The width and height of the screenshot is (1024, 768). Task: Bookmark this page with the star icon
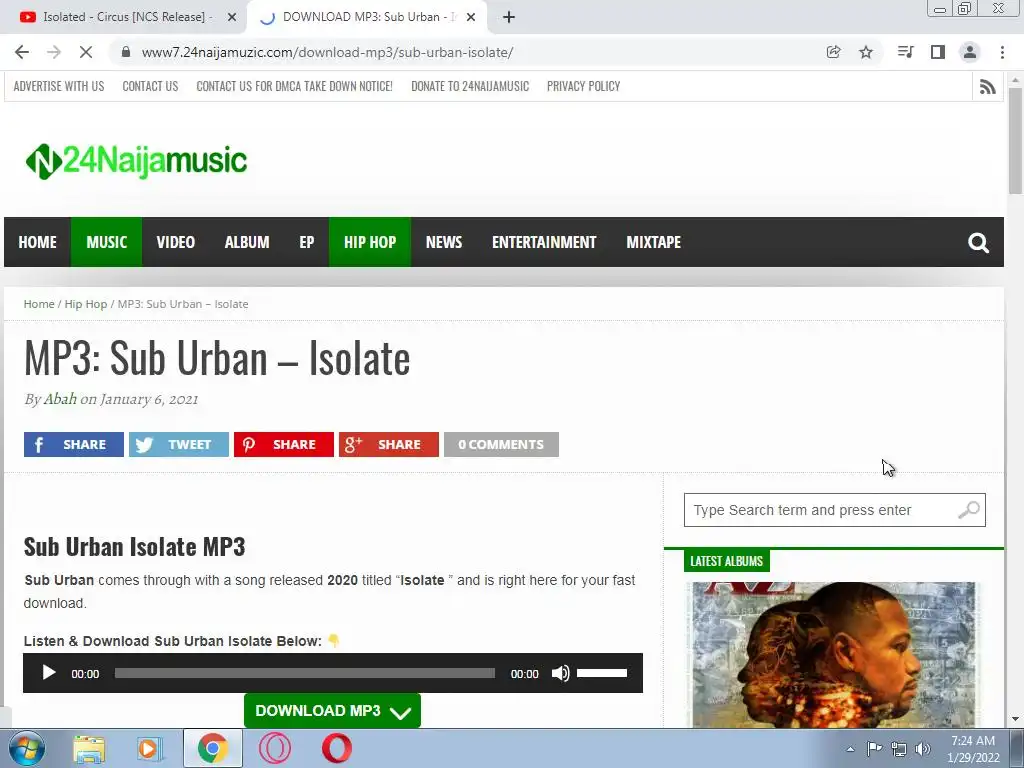866,52
